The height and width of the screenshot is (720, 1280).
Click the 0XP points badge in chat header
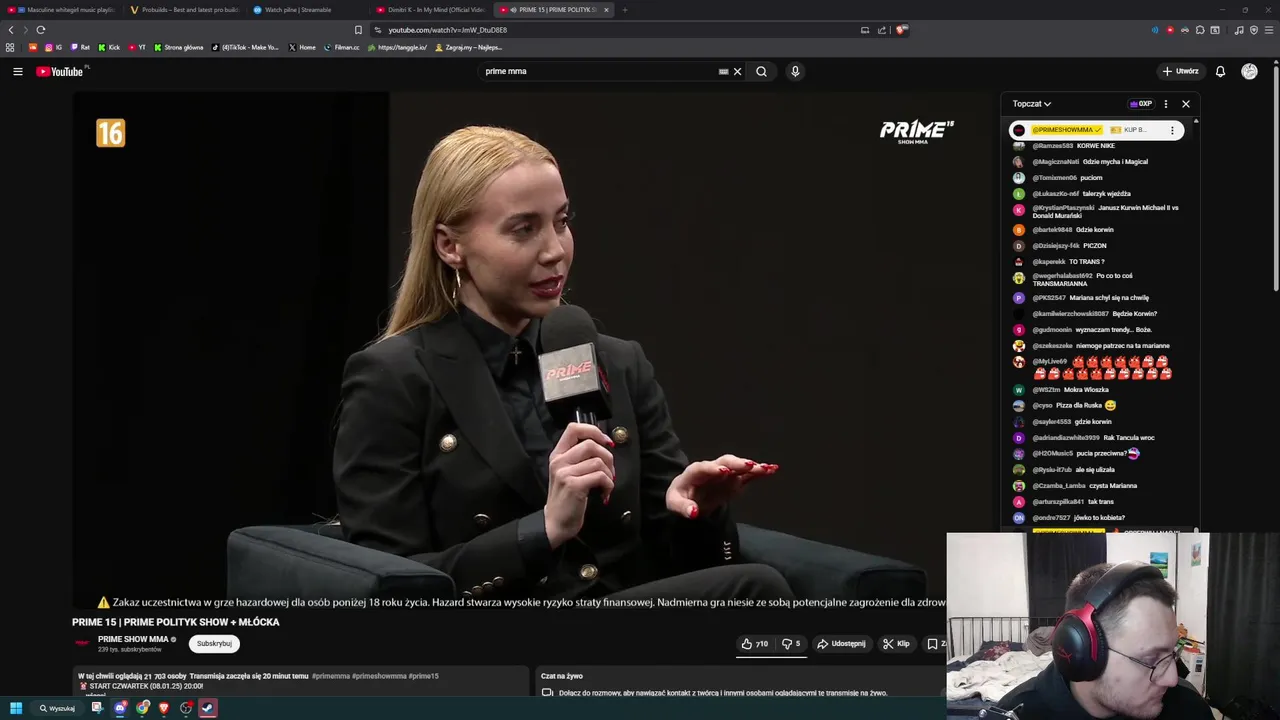pos(1141,104)
